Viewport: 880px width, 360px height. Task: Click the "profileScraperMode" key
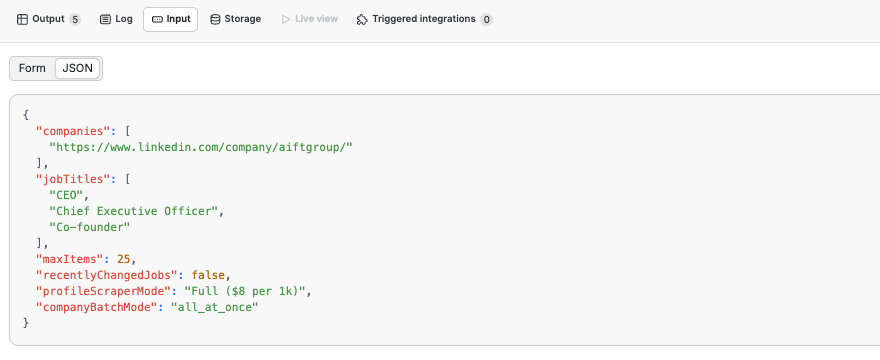pos(103,291)
